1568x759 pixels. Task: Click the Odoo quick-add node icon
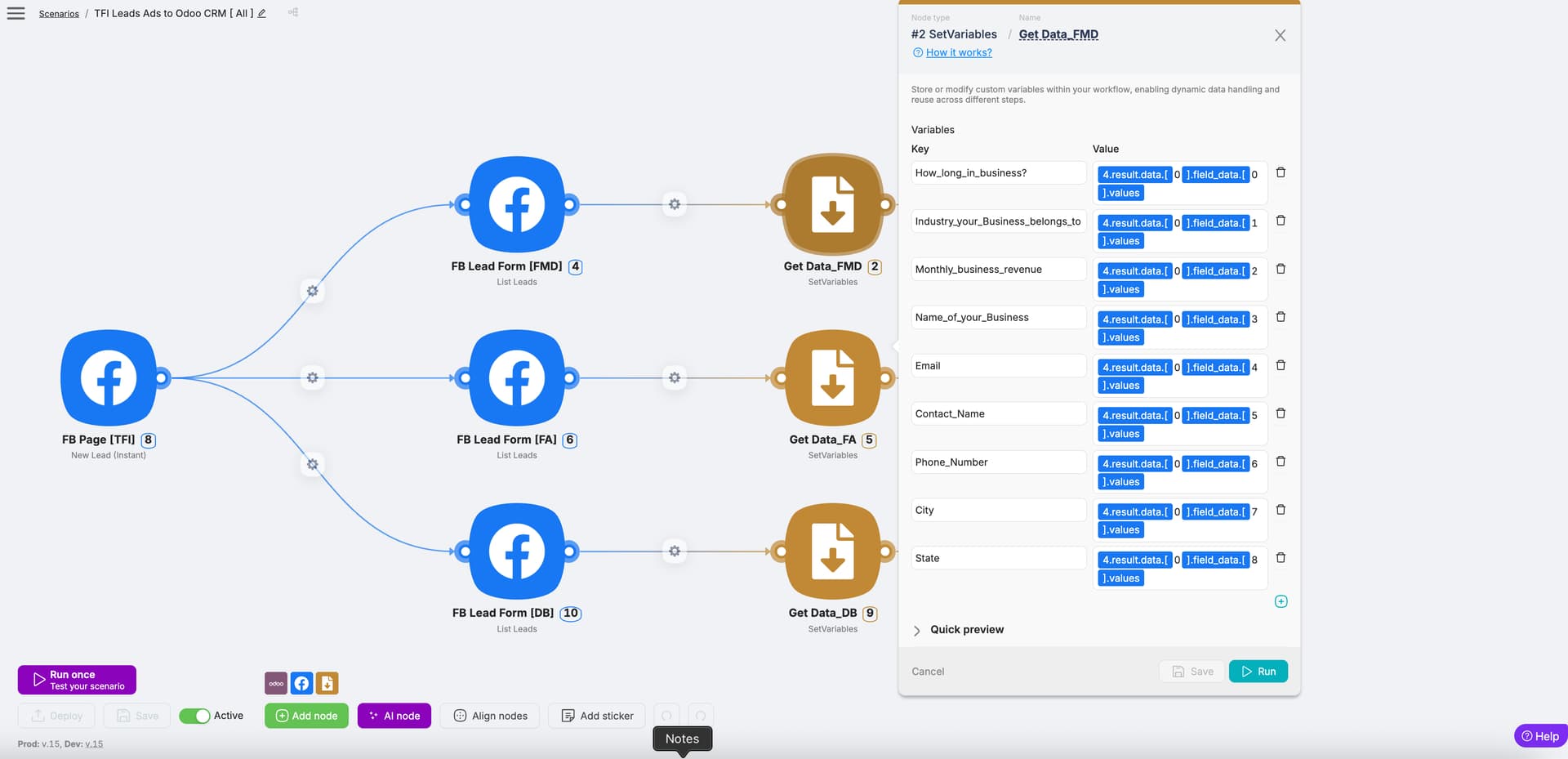(276, 683)
